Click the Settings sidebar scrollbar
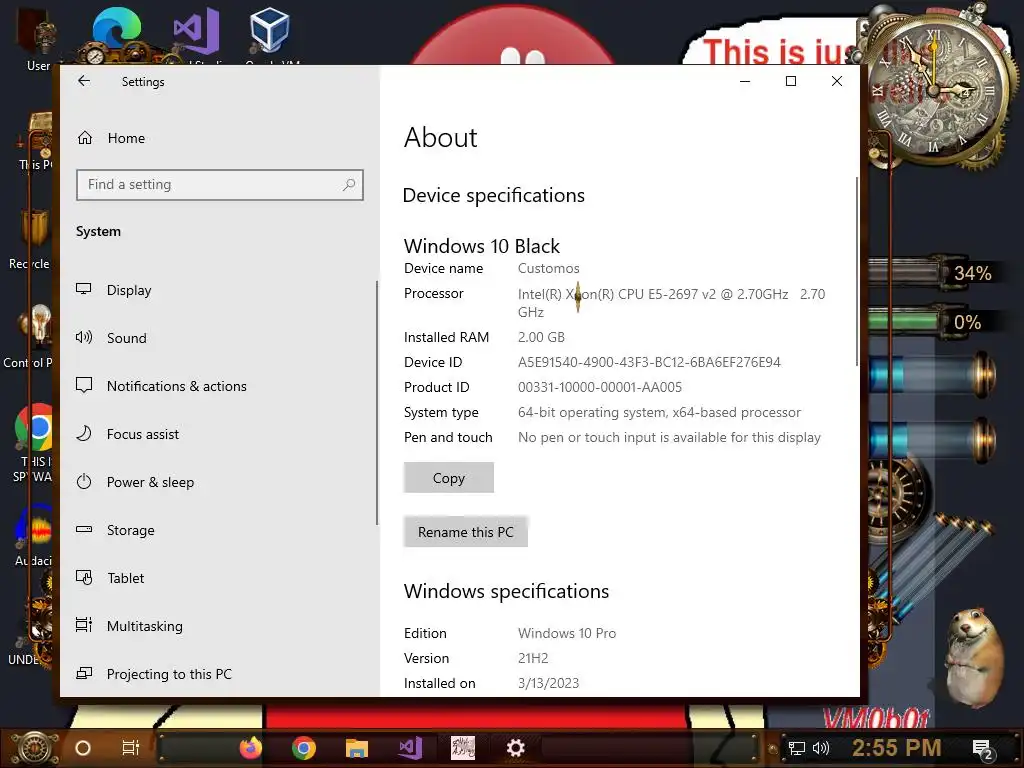The height and width of the screenshot is (768, 1024). 377,403
